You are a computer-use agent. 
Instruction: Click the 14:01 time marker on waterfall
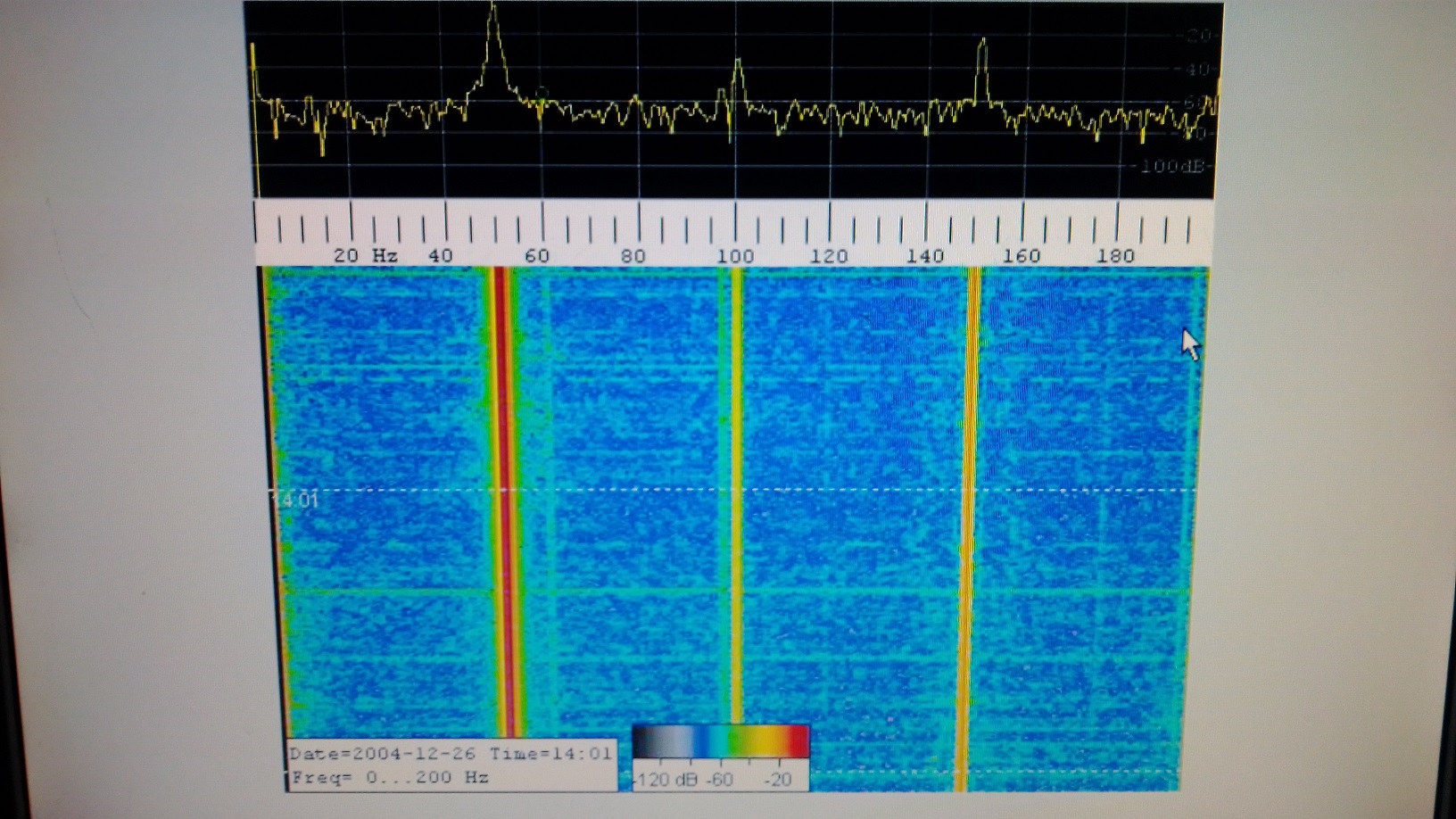point(295,500)
